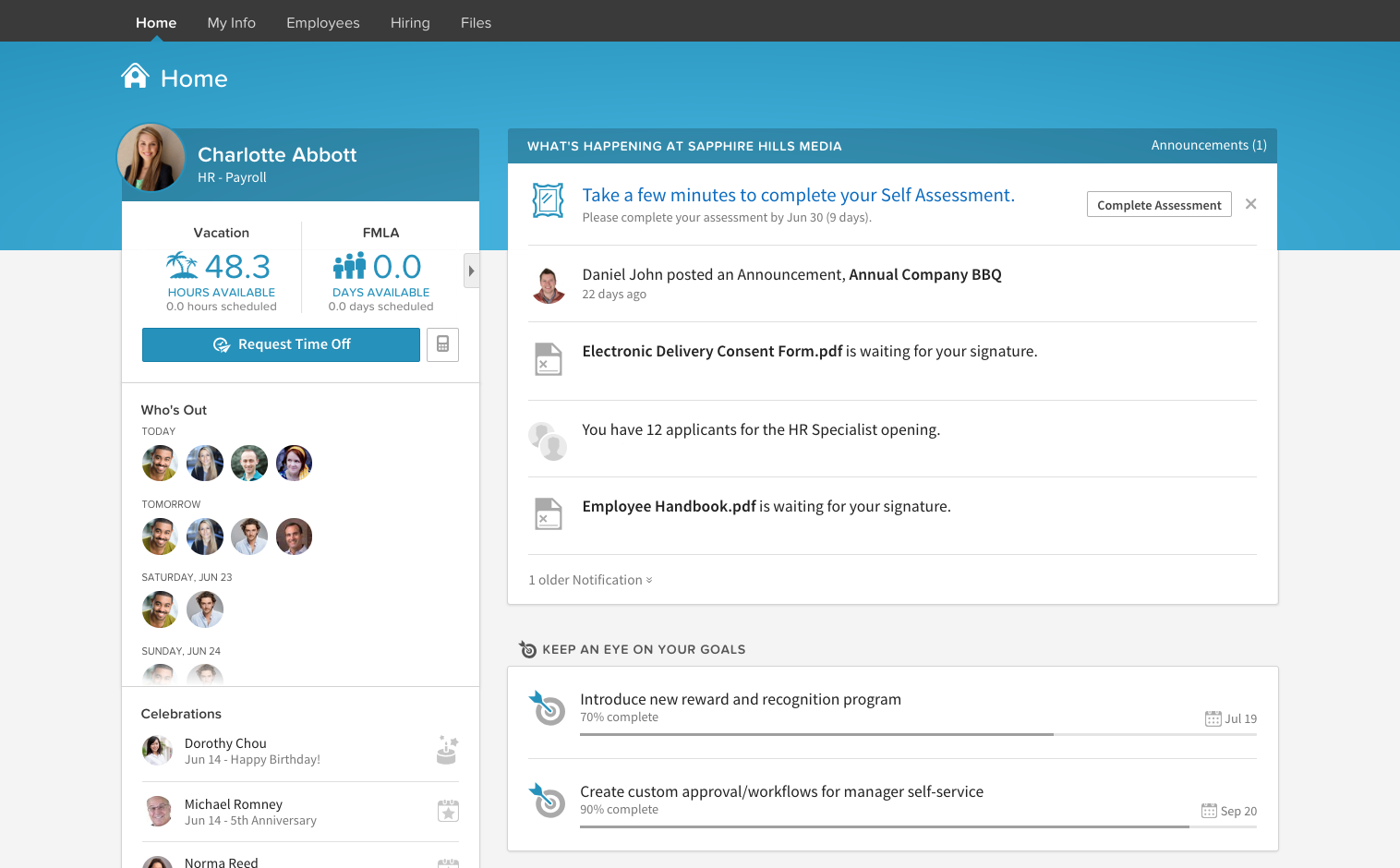Click the fourth person out tomorrow
This screenshot has height=868, width=1400.
pos(295,536)
